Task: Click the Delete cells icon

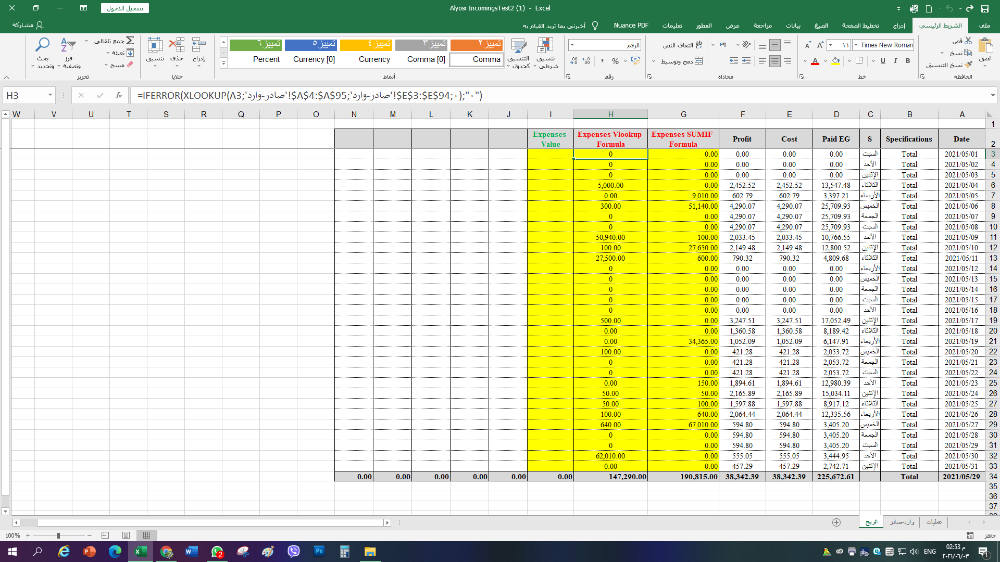Action: [x=175, y=47]
